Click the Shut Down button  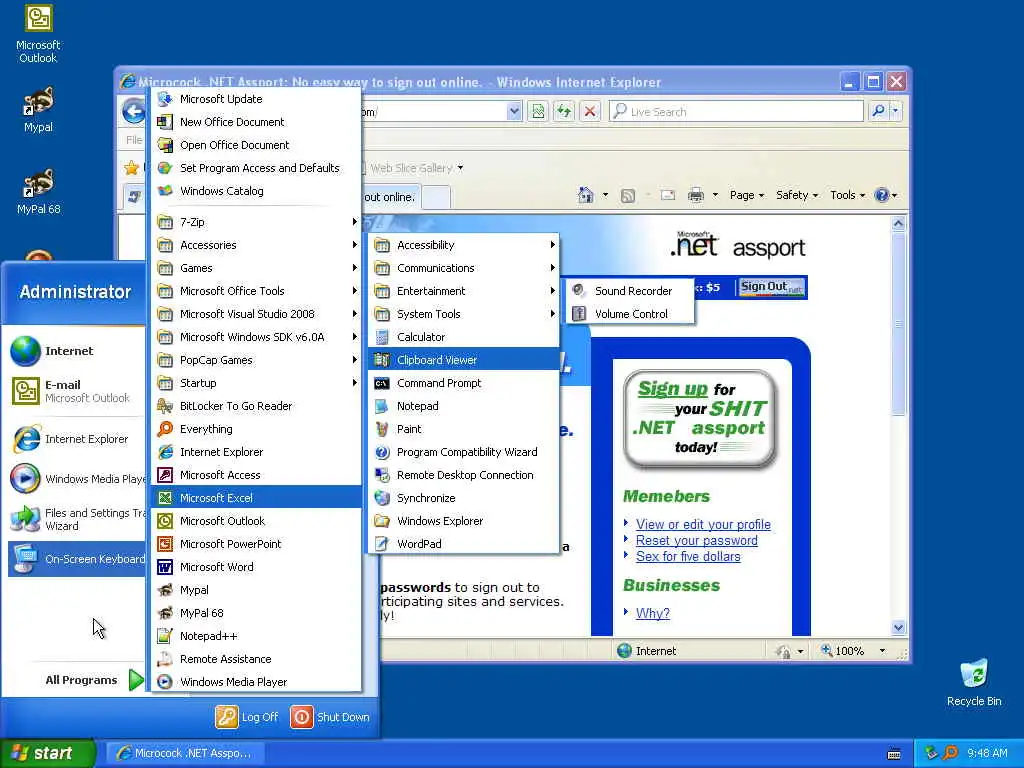coord(330,717)
